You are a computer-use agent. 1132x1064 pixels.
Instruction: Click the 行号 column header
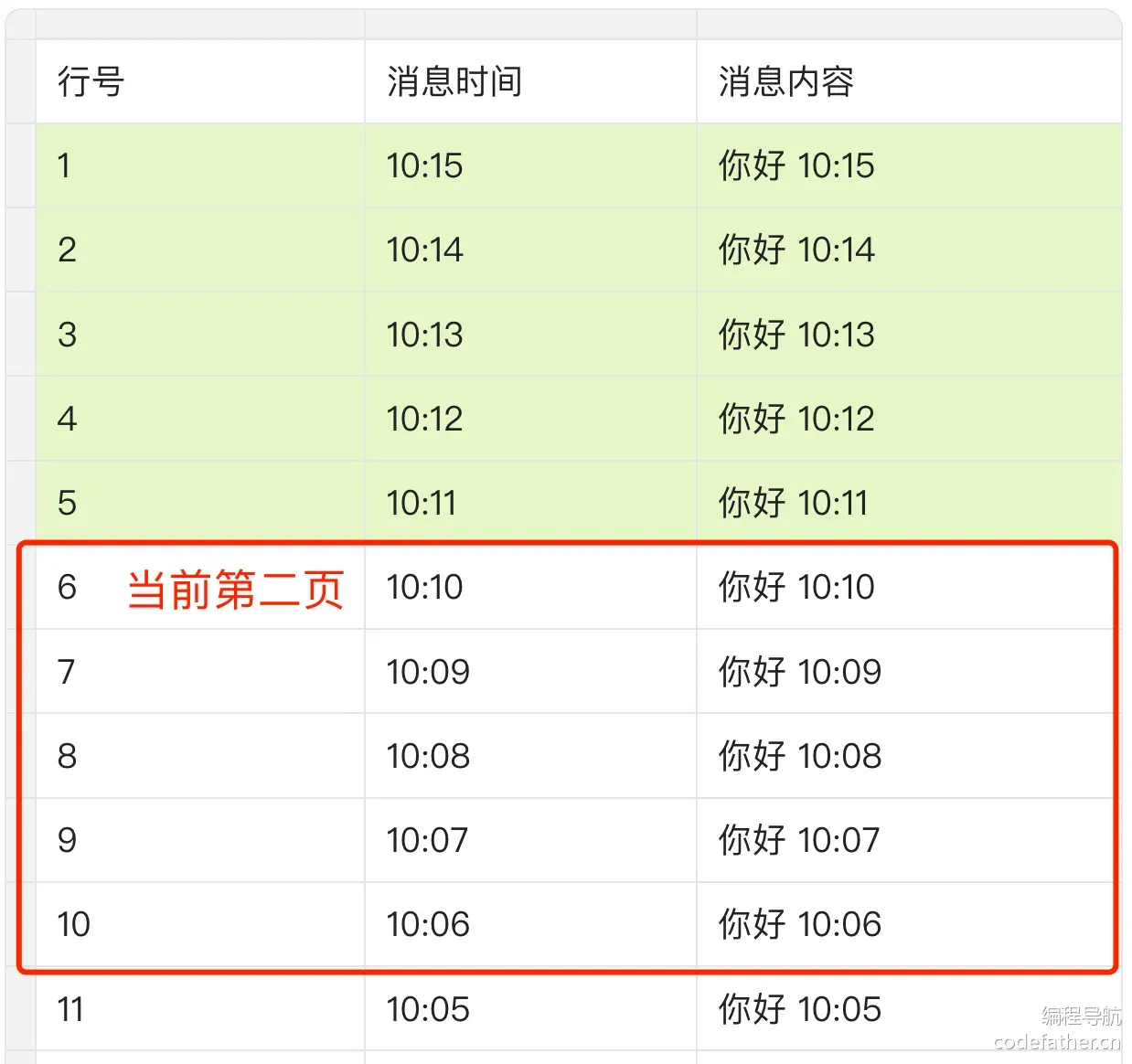pyautogui.click(x=200, y=81)
